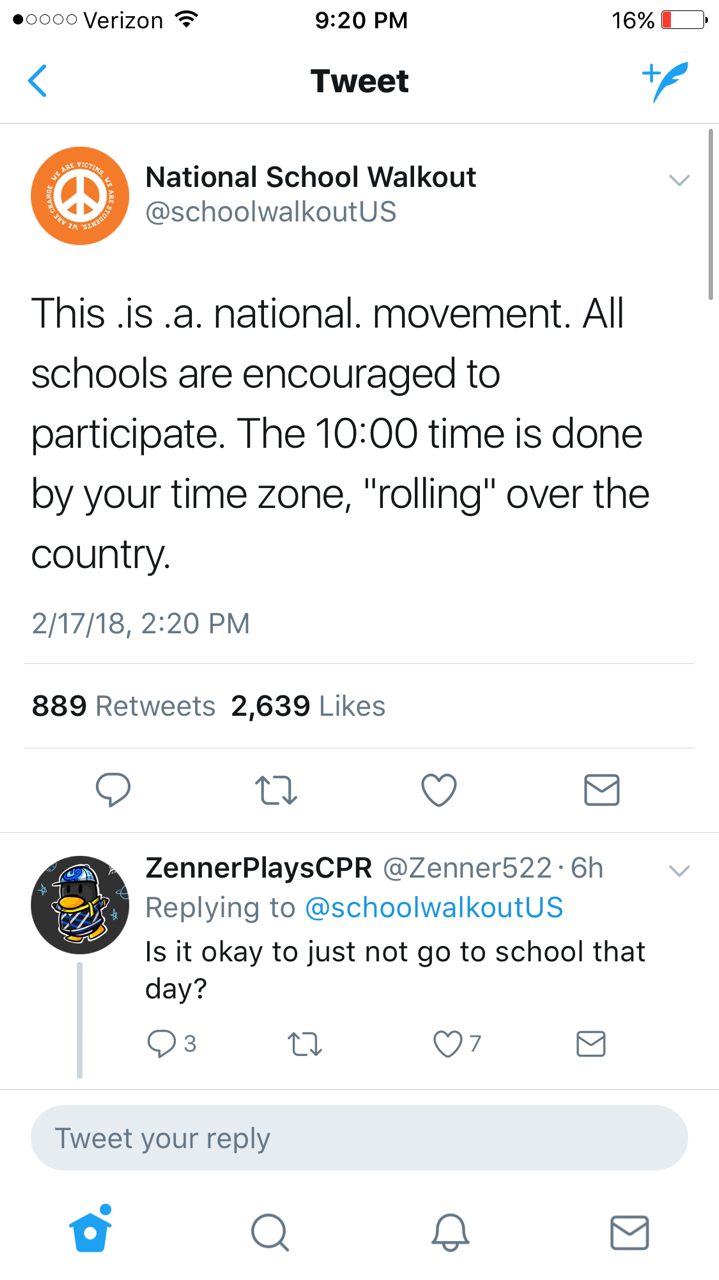Screen dimensions: 719x1280
Task: Tap the @schoolwalkoutUS mention link
Action: (x=434, y=907)
